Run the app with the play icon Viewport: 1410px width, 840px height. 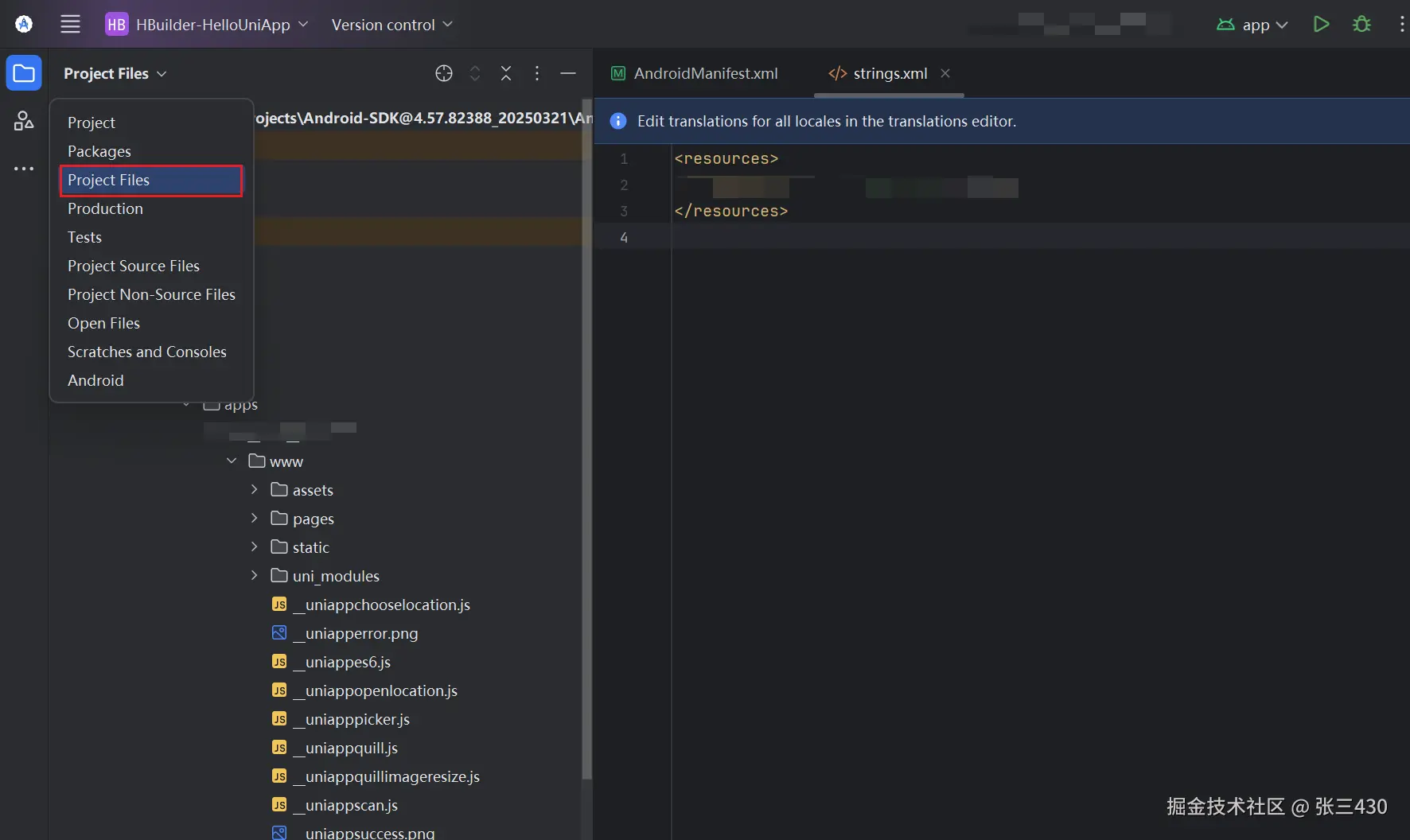[1322, 25]
